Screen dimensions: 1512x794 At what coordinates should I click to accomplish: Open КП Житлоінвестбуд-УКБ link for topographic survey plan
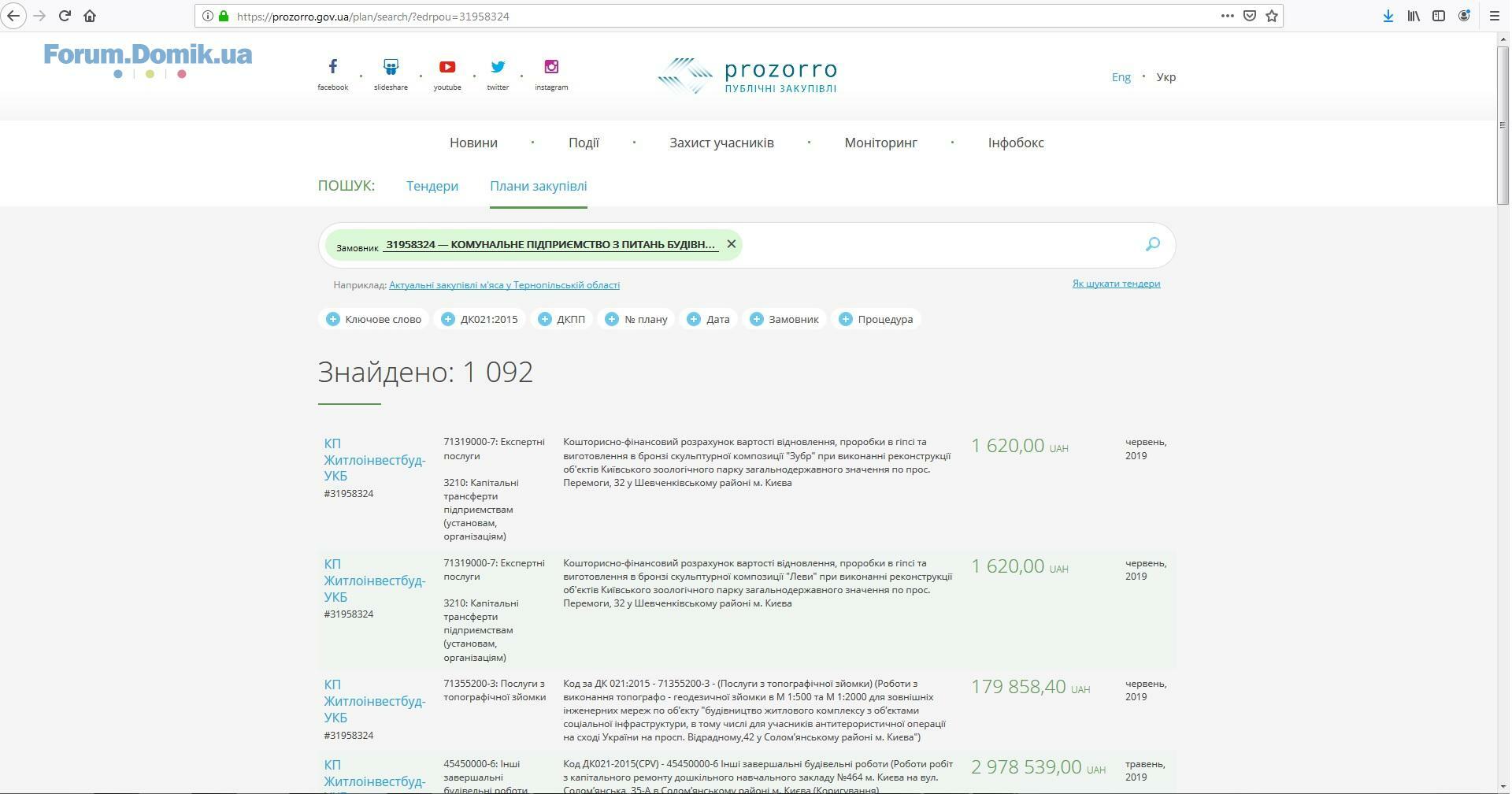pyautogui.click(x=374, y=701)
